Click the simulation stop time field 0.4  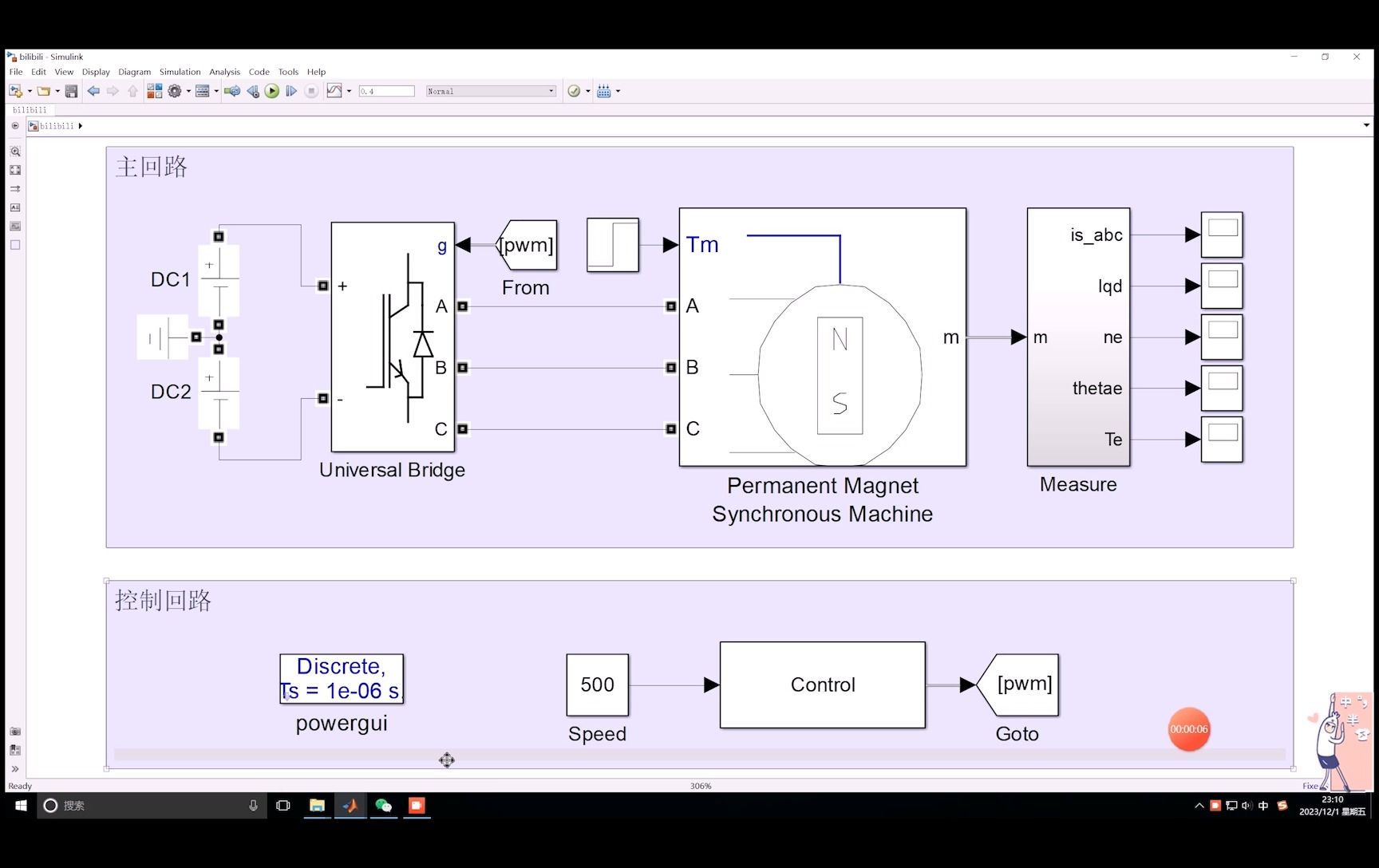[x=386, y=91]
